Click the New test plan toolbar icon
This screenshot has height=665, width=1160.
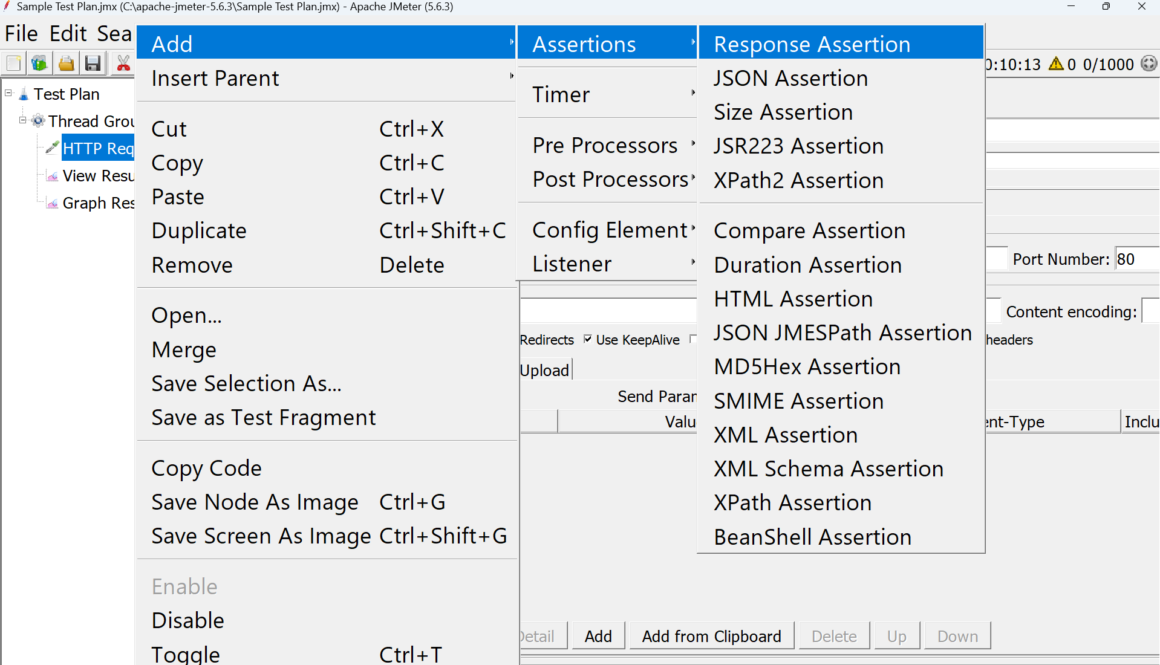pos(13,64)
